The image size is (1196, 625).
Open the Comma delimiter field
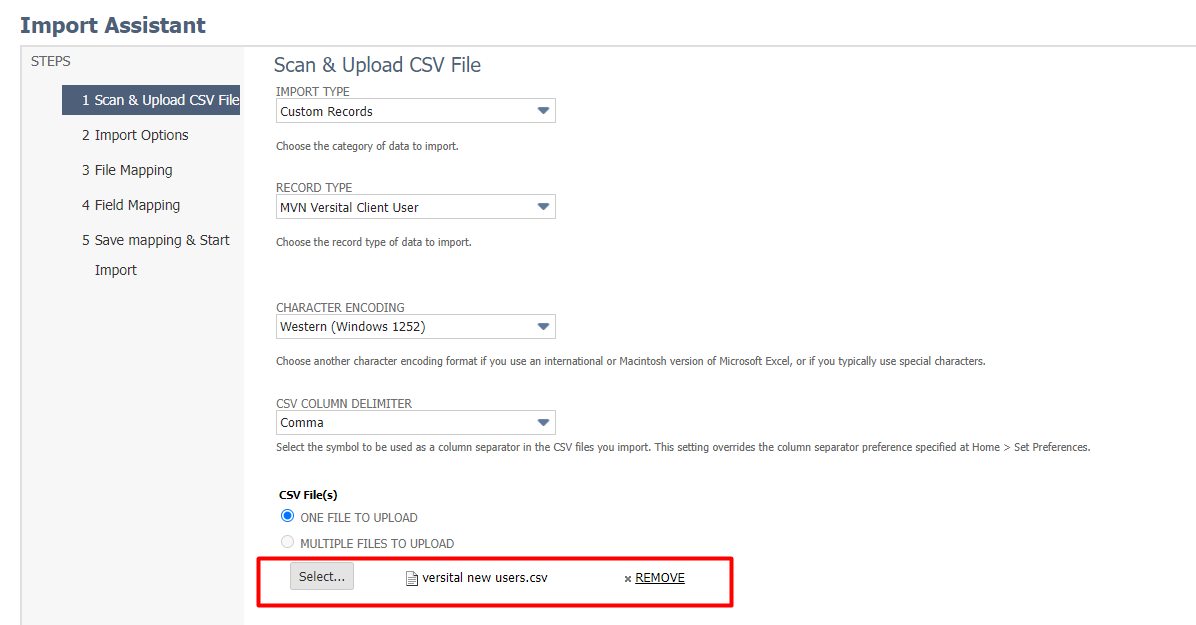[405, 422]
